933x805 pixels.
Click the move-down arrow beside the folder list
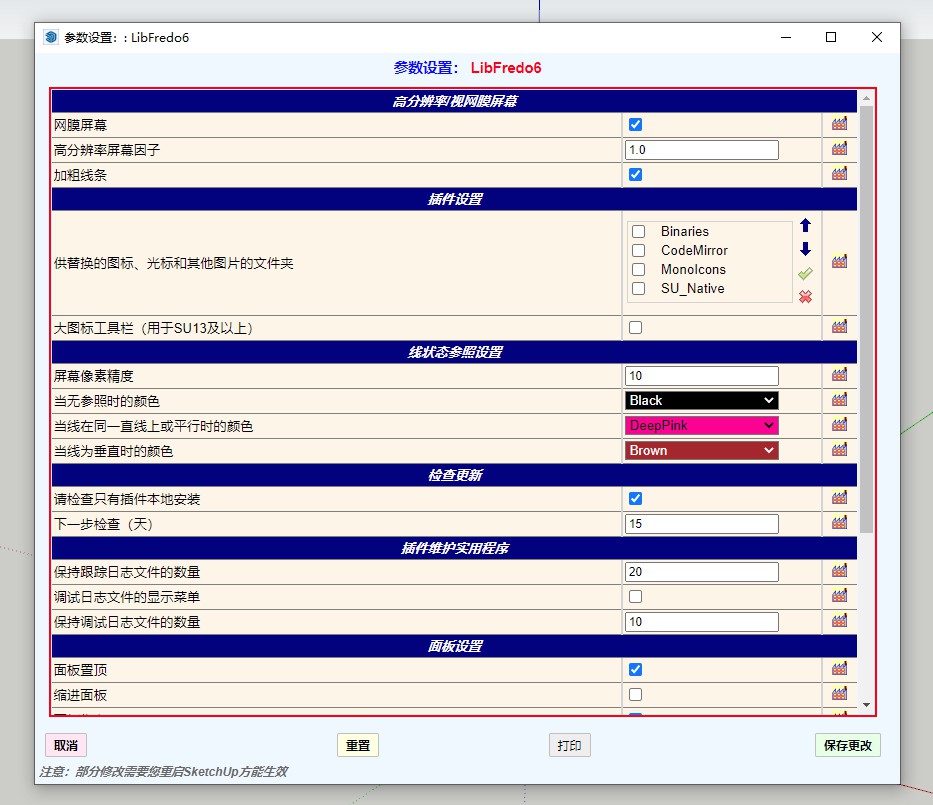(x=805, y=249)
